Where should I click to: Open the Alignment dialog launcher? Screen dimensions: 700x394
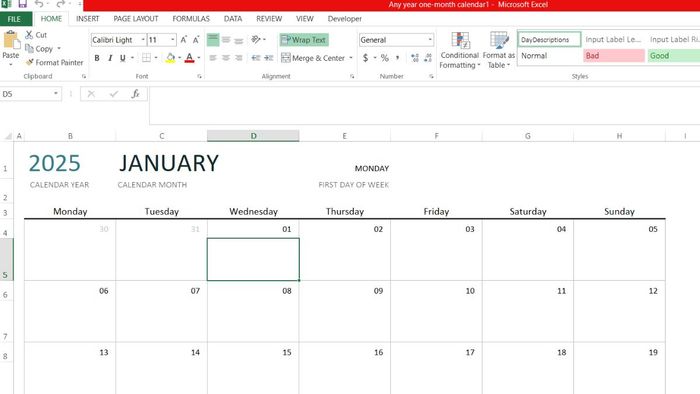point(352,76)
